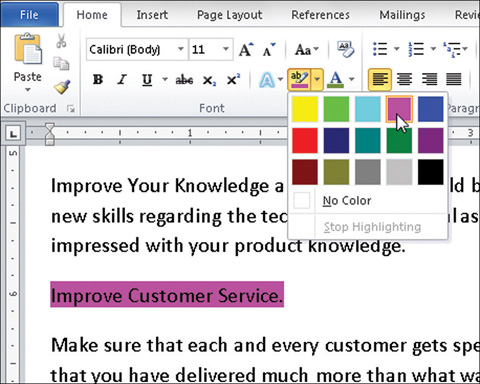
Task: Pick the dark green highlight swatch
Action: tap(399, 141)
